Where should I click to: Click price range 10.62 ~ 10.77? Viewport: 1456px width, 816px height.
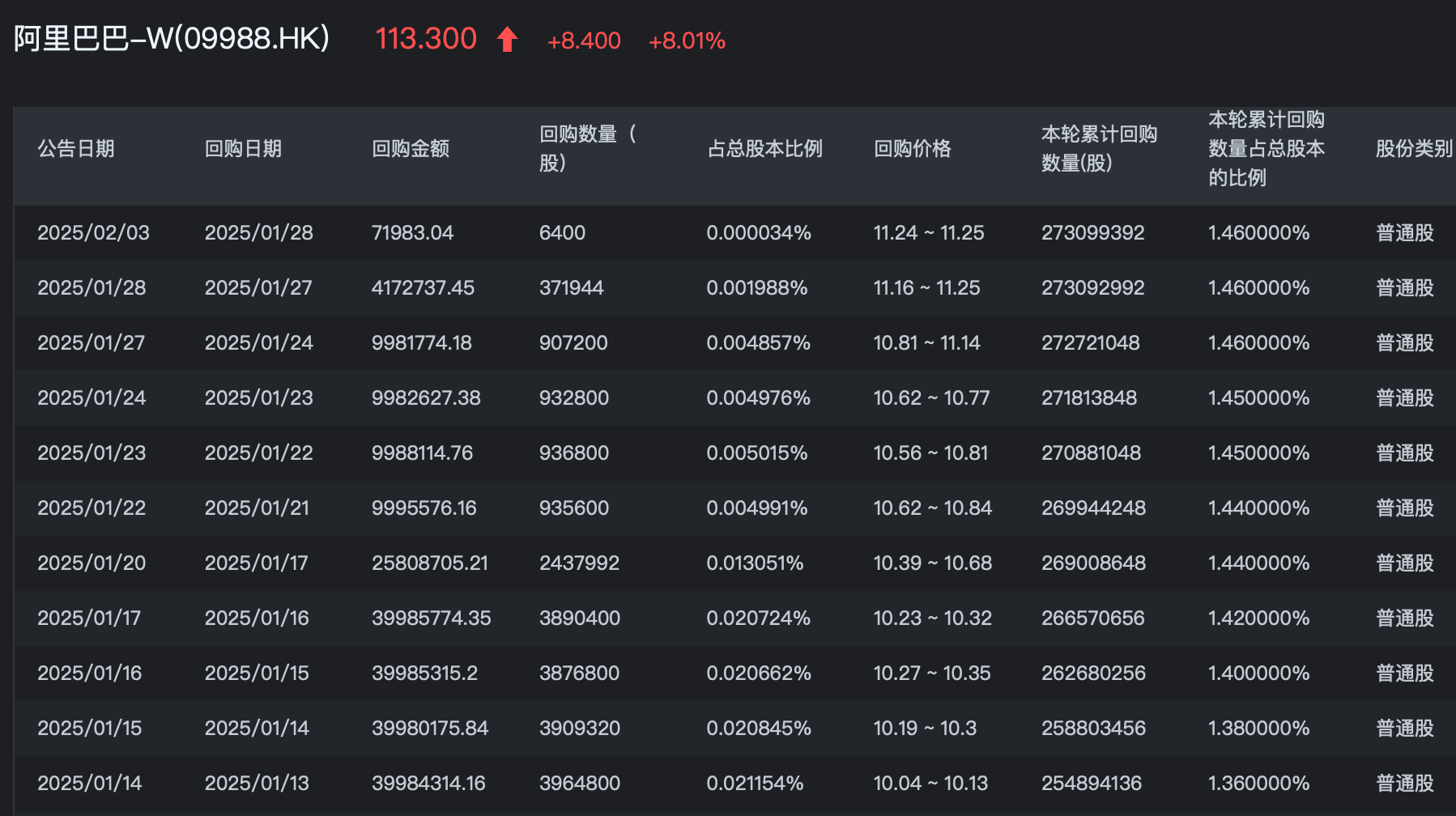point(931,398)
